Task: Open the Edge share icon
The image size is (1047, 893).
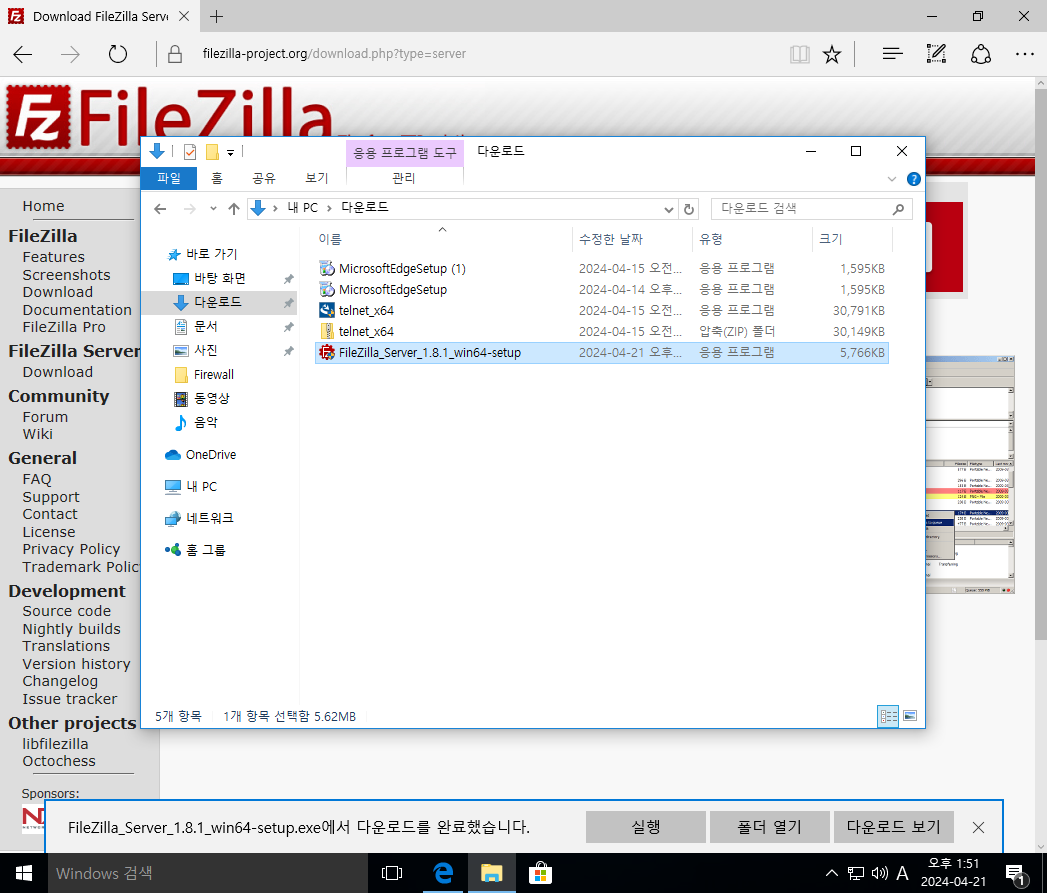Action: [980, 54]
